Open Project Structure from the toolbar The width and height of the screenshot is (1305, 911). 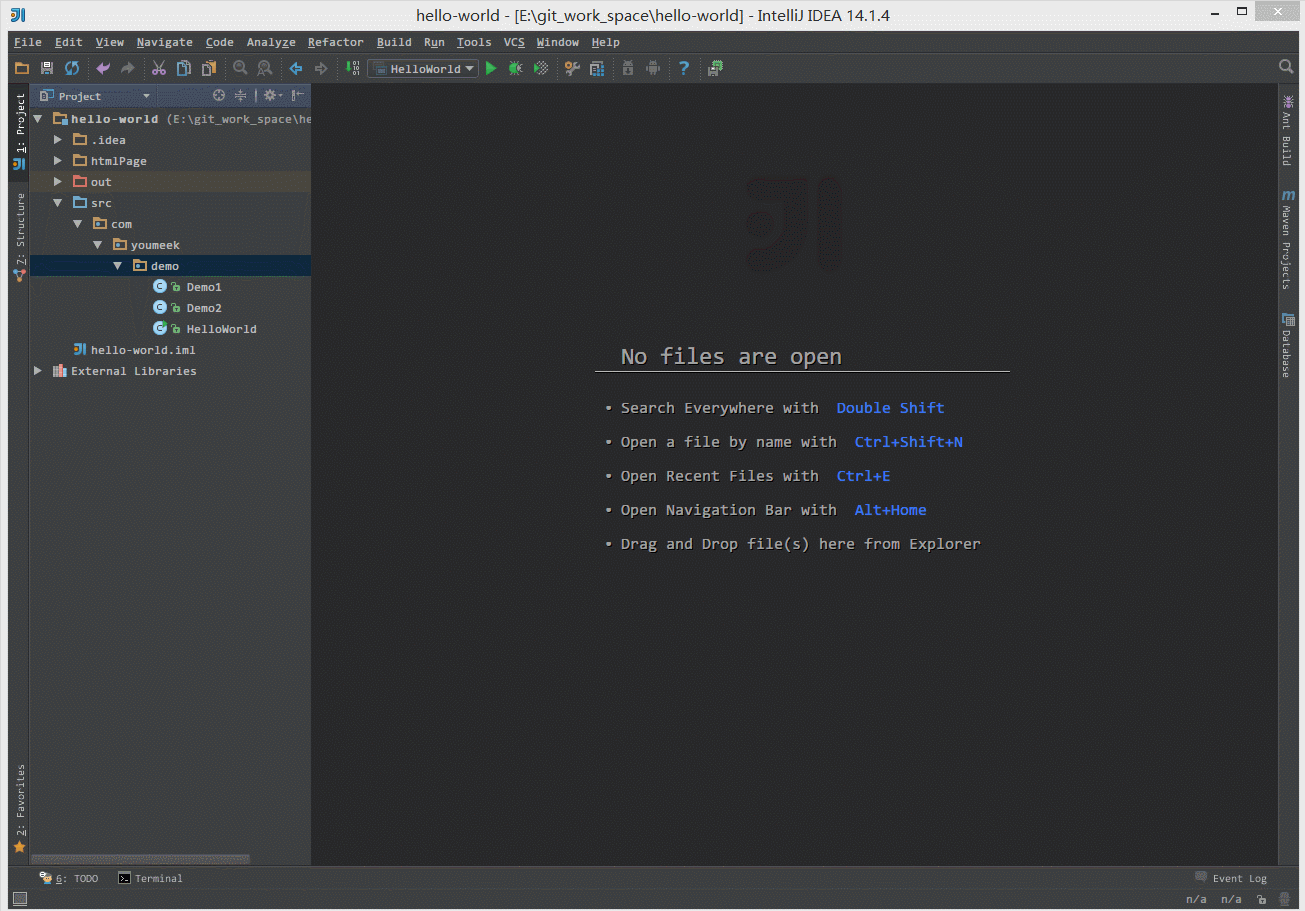point(597,68)
